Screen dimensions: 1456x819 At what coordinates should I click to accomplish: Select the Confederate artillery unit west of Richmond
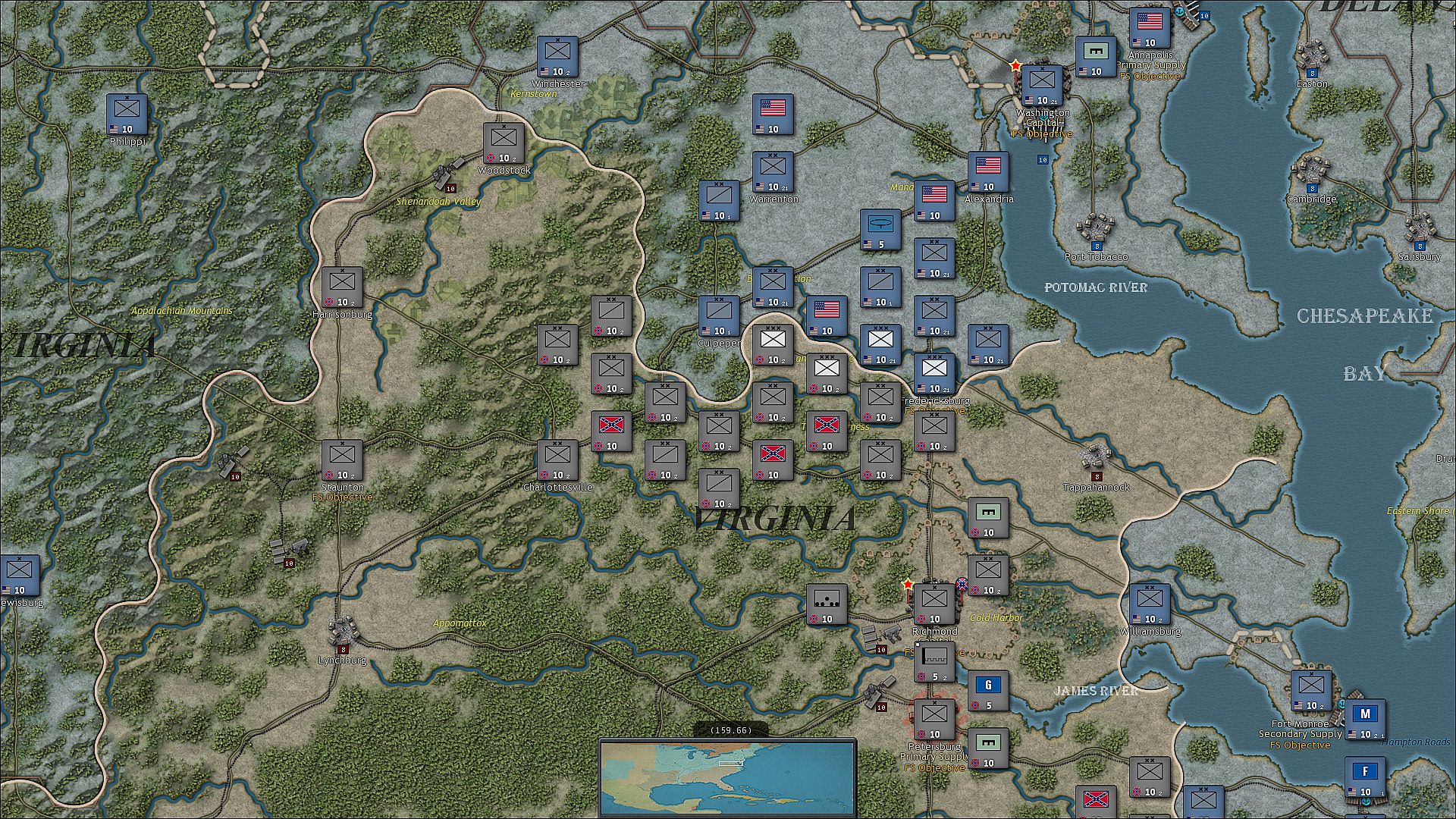(827, 604)
